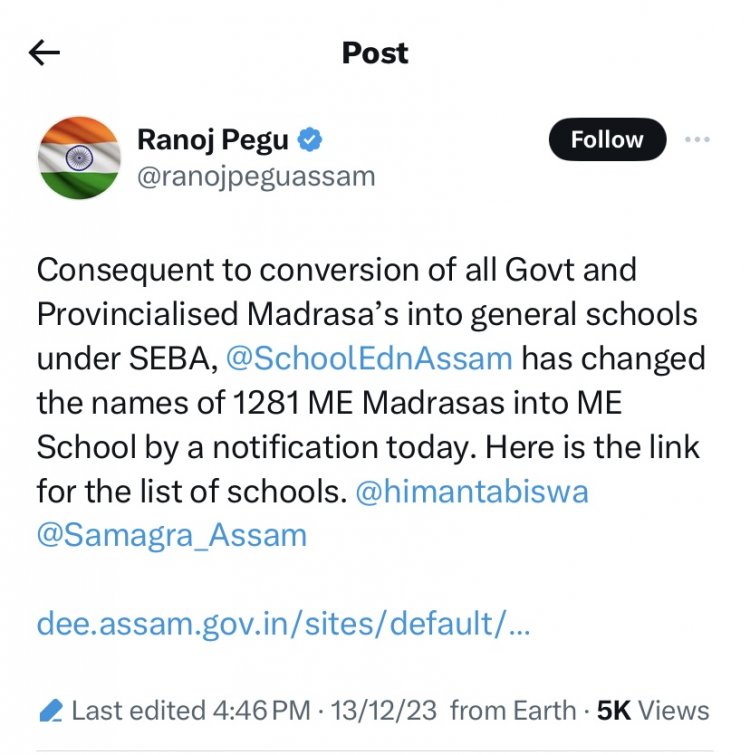Click the pencil edit history icon
This screenshot has height=755, width=750.
pos(50,711)
